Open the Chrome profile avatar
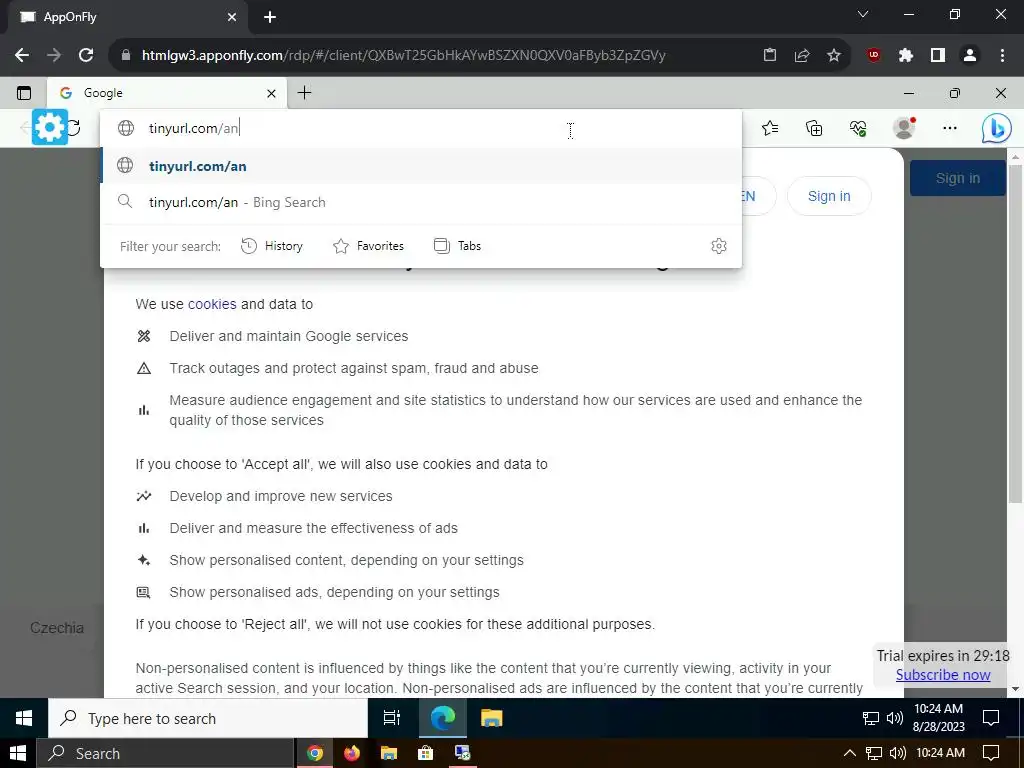The width and height of the screenshot is (1024, 768). pyautogui.click(x=970, y=56)
